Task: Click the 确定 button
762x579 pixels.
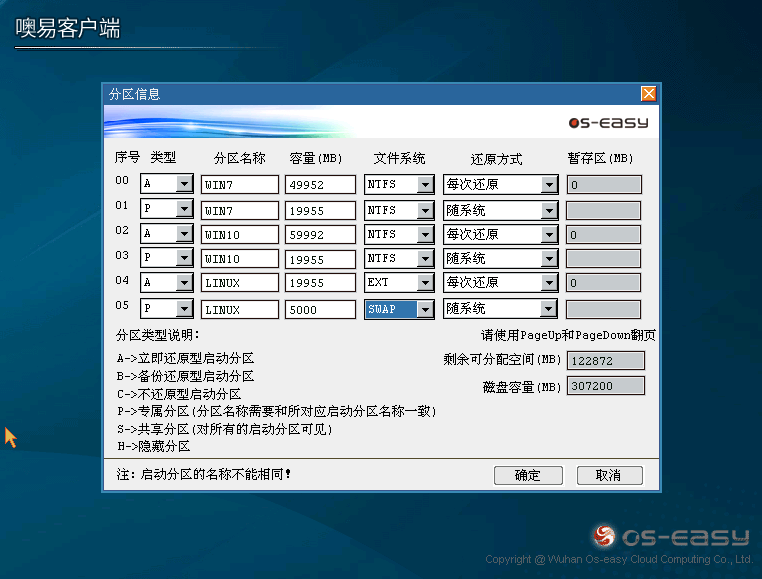Action: pyautogui.click(x=527, y=475)
